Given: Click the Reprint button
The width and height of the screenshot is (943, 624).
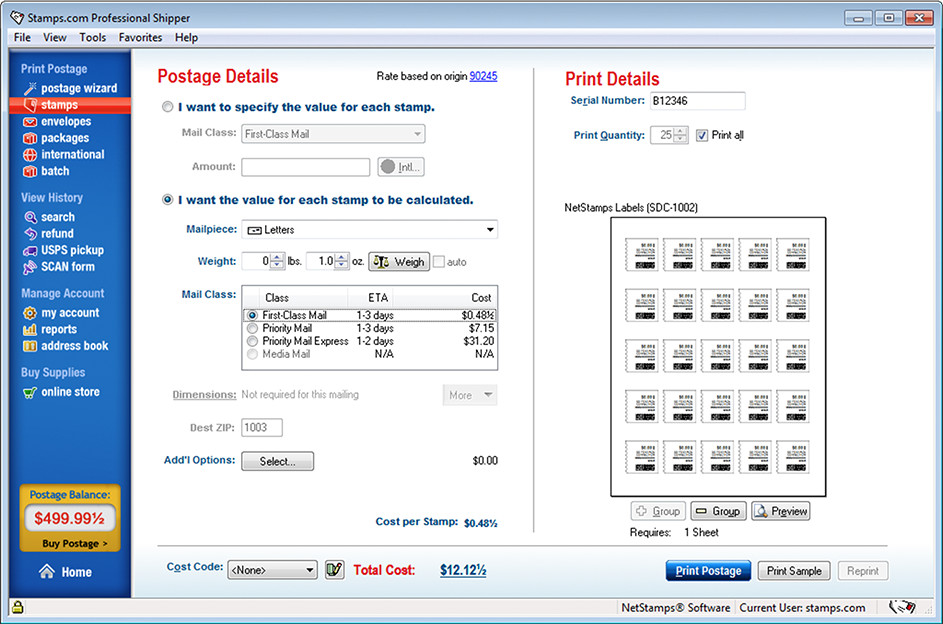Looking at the screenshot, I should tap(862, 570).
